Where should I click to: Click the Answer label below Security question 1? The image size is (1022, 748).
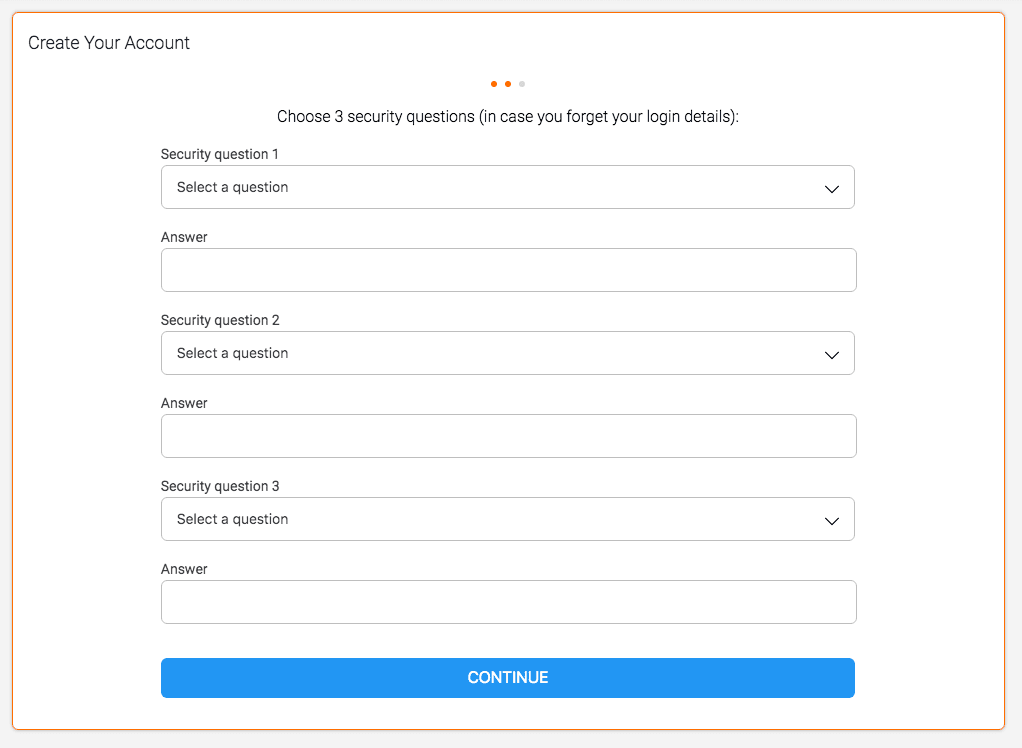(x=184, y=237)
